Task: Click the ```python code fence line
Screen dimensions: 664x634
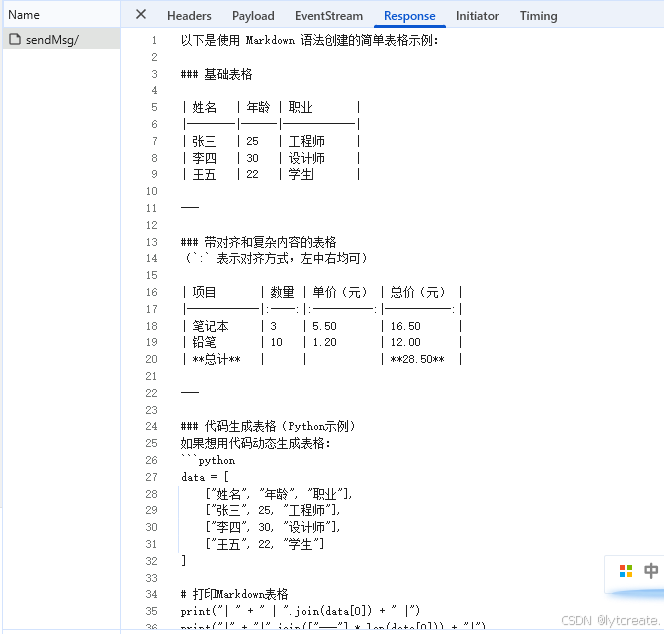Action: pos(208,460)
